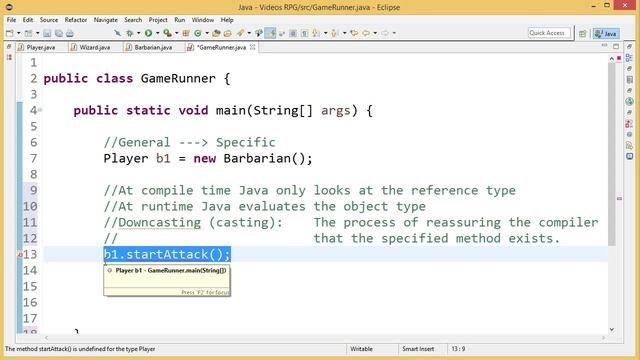Toggle Skip All Breakpoints in the toolbar
This screenshot has width=640, height=360.
118,33
